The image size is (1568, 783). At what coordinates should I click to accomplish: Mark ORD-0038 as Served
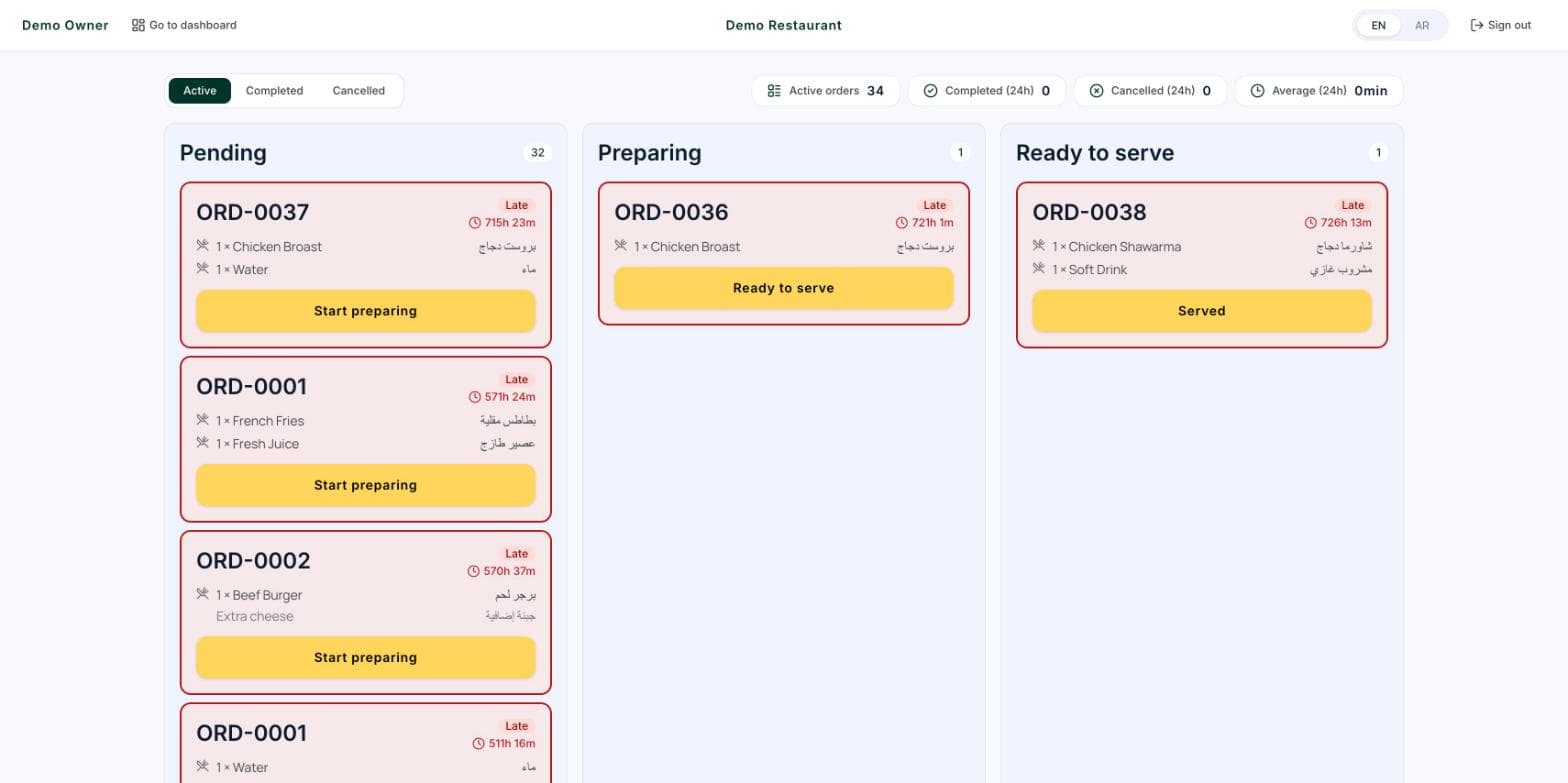[1202, 311]
